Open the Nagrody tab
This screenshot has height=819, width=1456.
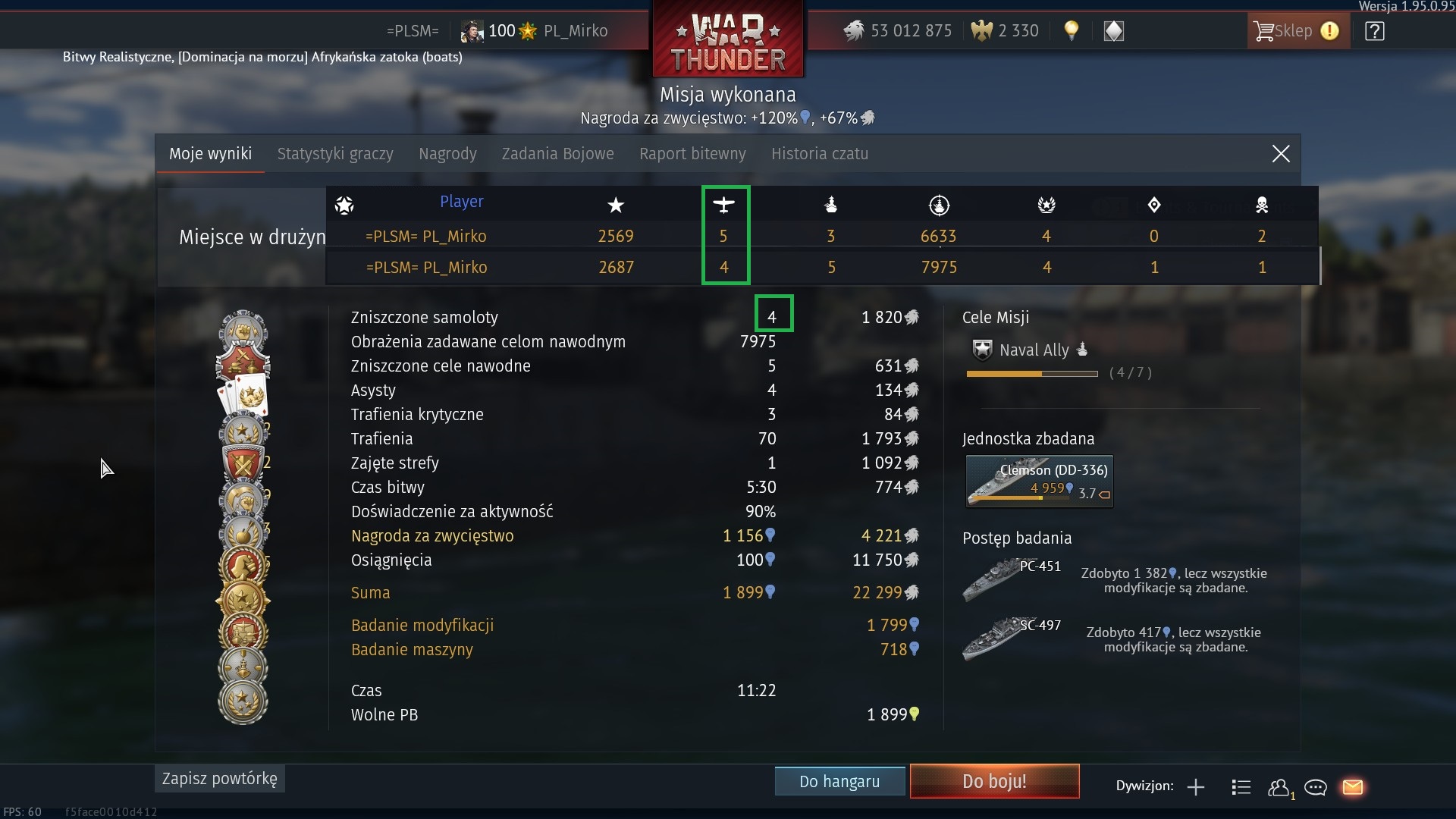pyautogui.click(x=447, y=154)
